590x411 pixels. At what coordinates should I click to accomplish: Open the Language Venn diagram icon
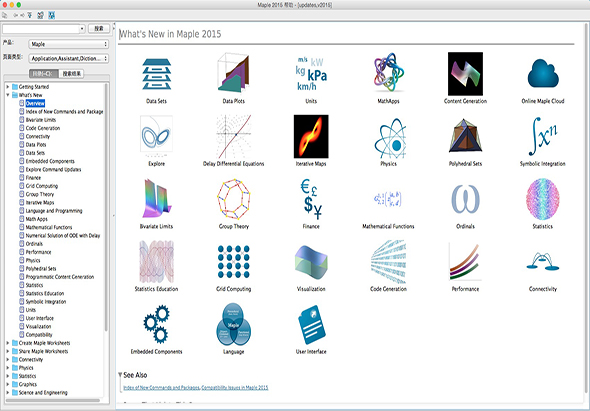point(233,324)
